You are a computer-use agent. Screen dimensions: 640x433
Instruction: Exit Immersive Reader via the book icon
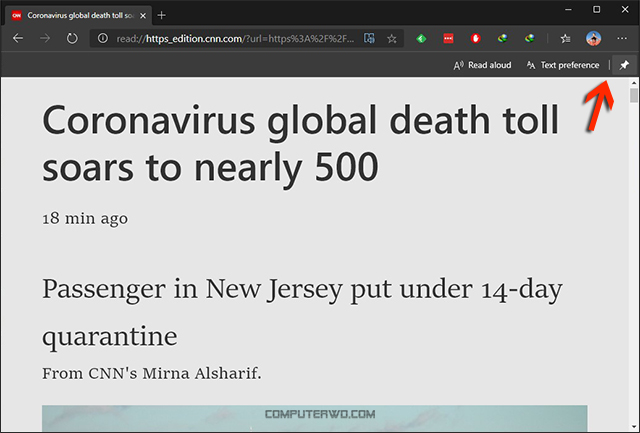coord(369,38)
